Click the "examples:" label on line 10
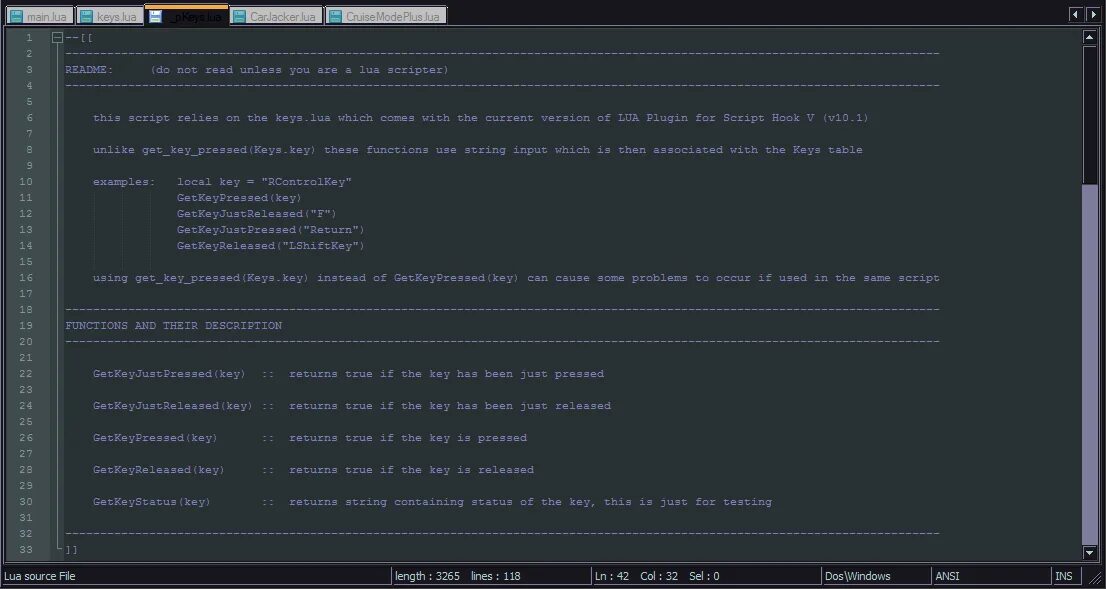This screenshot has height=589, width=1106. click(124, 182)
